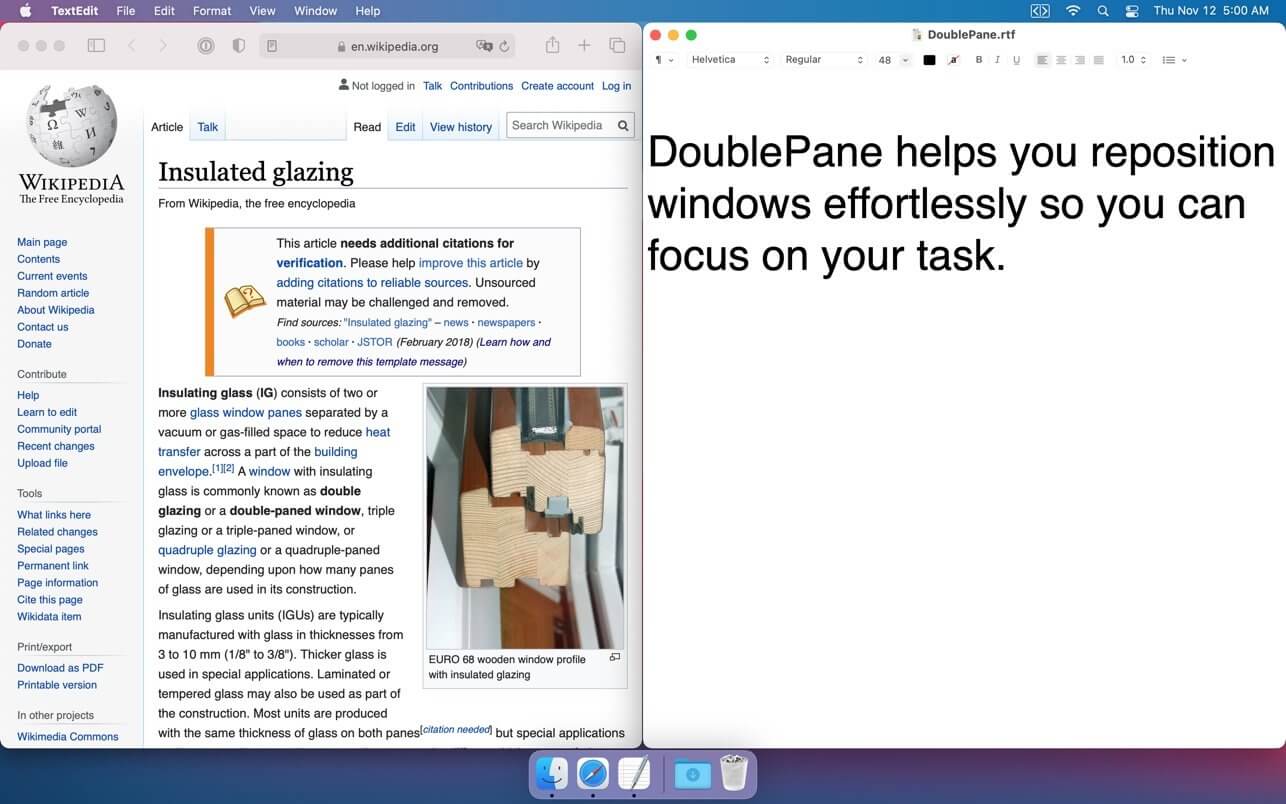Image resolution: width=1286 pixels, height=804 pixels.
Task: Open the Contributions link
Action: click(481, 86)
